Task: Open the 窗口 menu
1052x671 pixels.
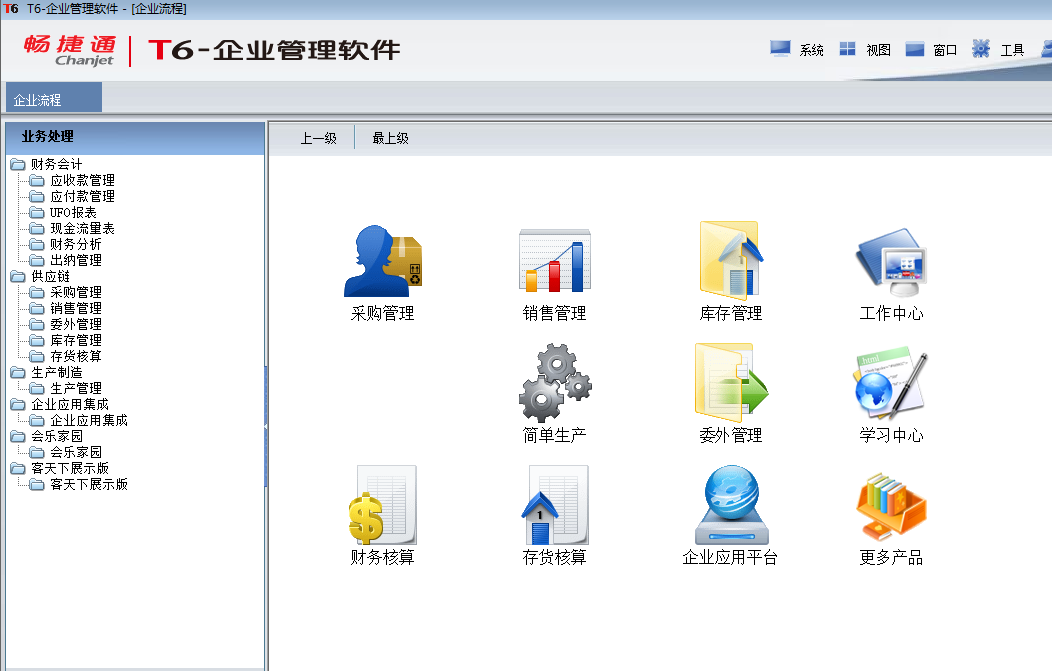Action: 931,50
